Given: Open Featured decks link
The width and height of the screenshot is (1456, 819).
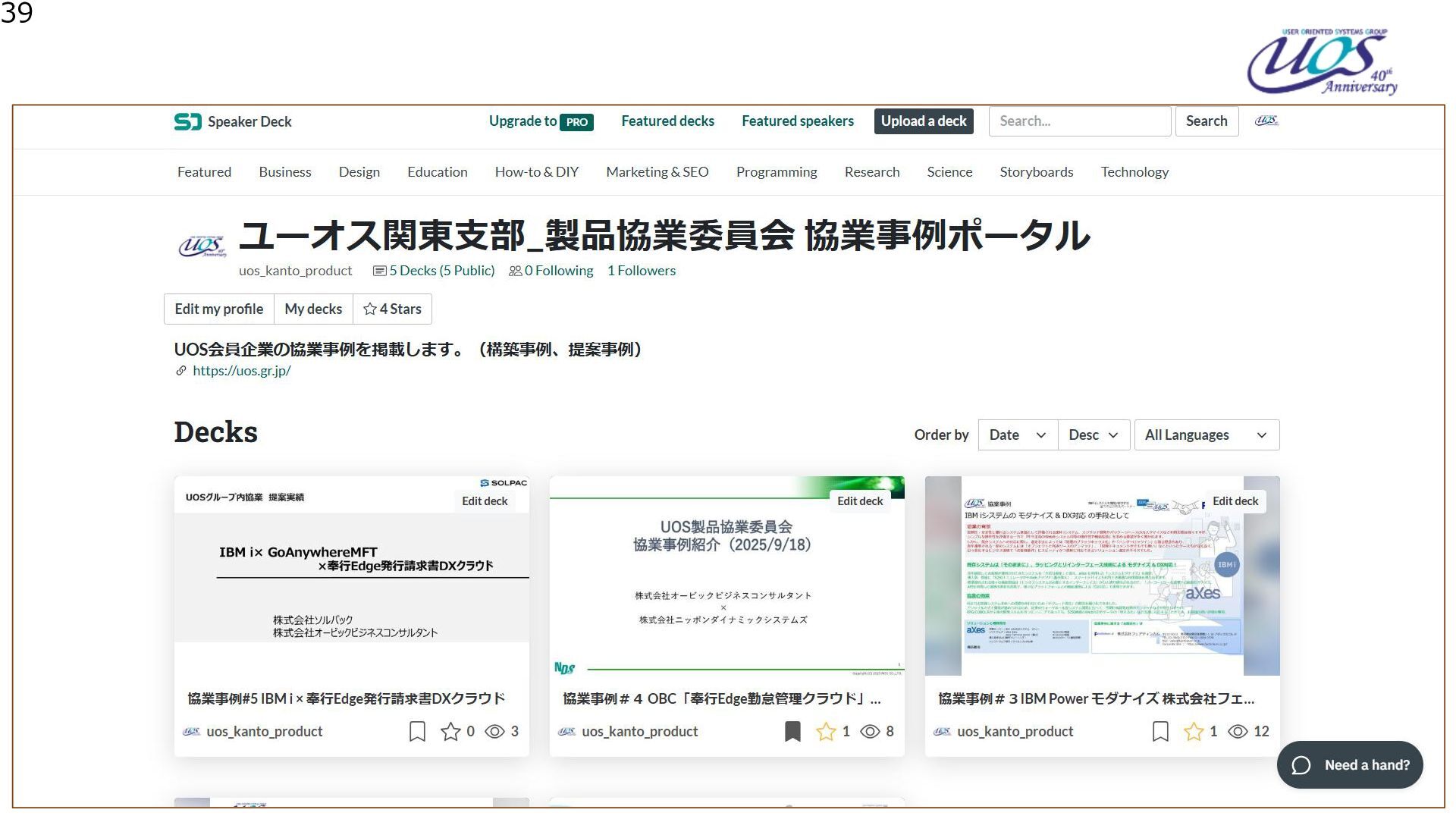Looking at the screenshot, I should pos(667,121).
